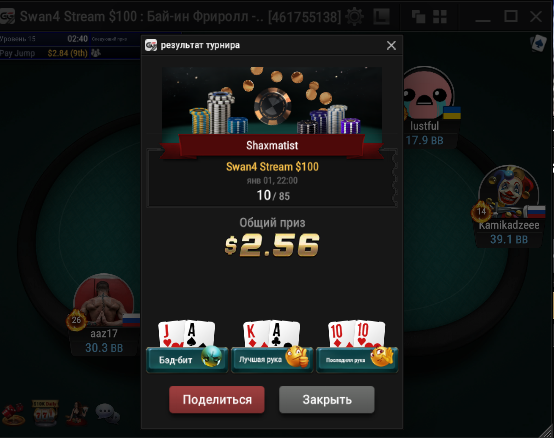Click the Поделиться share button
Image resolution: width=554 pixels, height=438 pixels.
(217, 399)
